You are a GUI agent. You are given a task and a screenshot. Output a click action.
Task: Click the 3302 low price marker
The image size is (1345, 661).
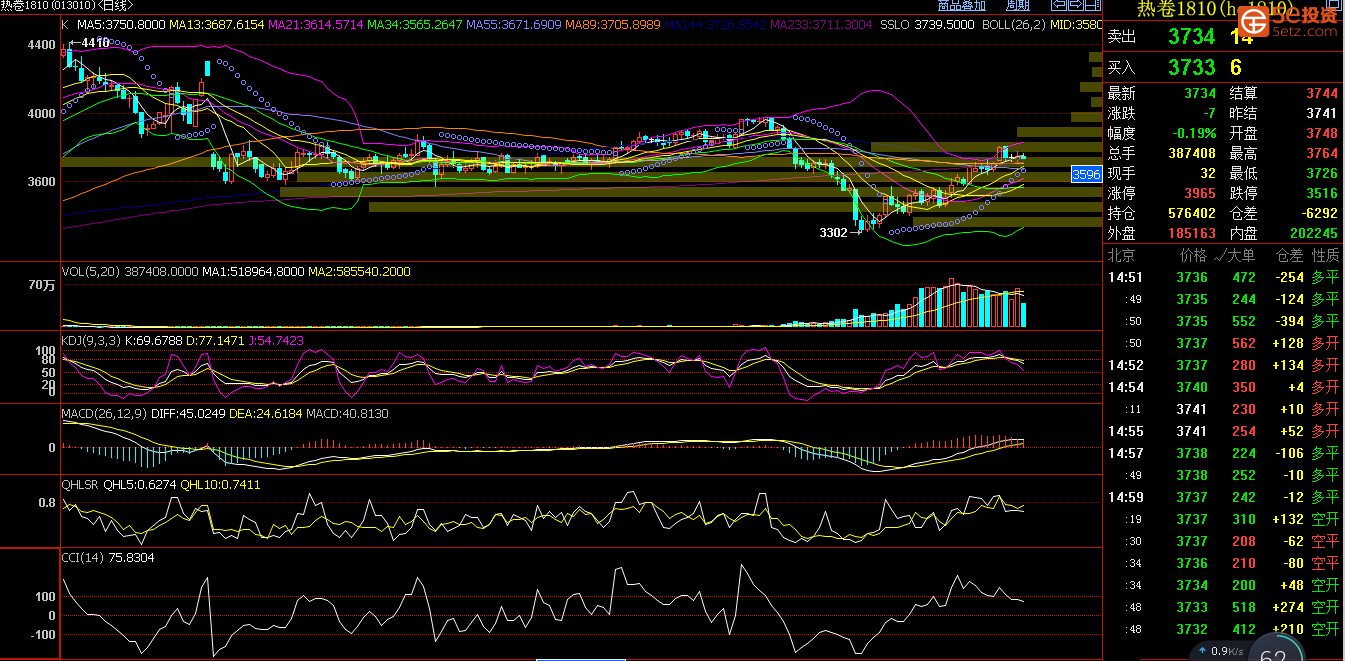pyautogui.click(x=833, y=232)
